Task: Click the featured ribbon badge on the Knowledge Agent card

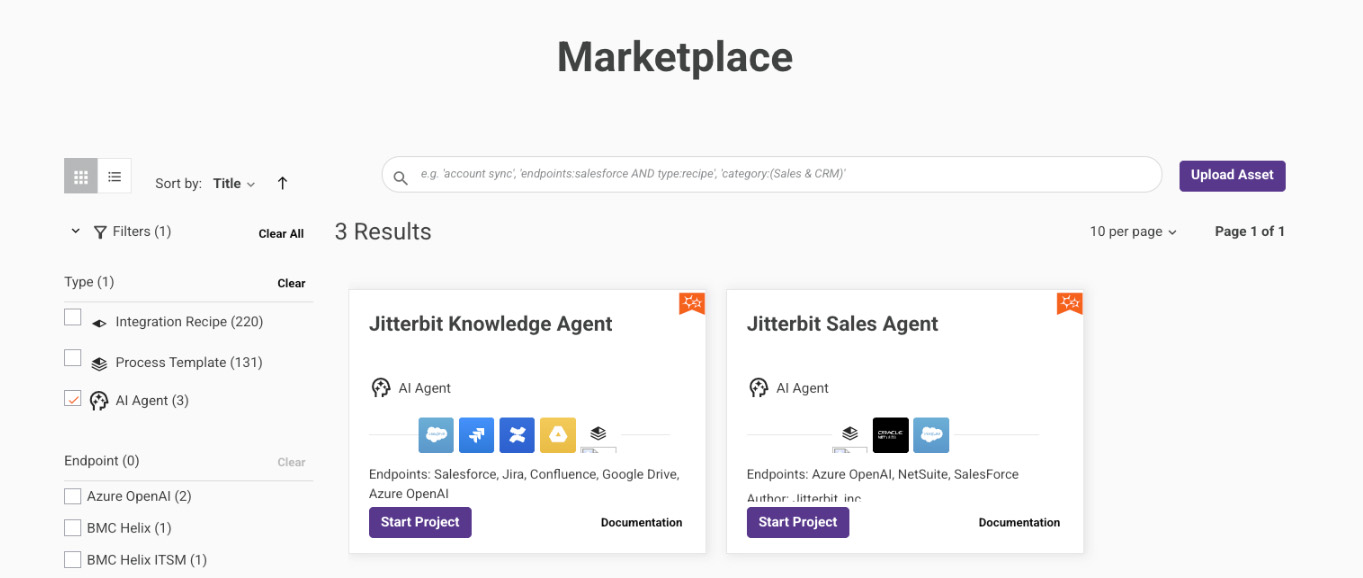Action: tap(691, 302)
